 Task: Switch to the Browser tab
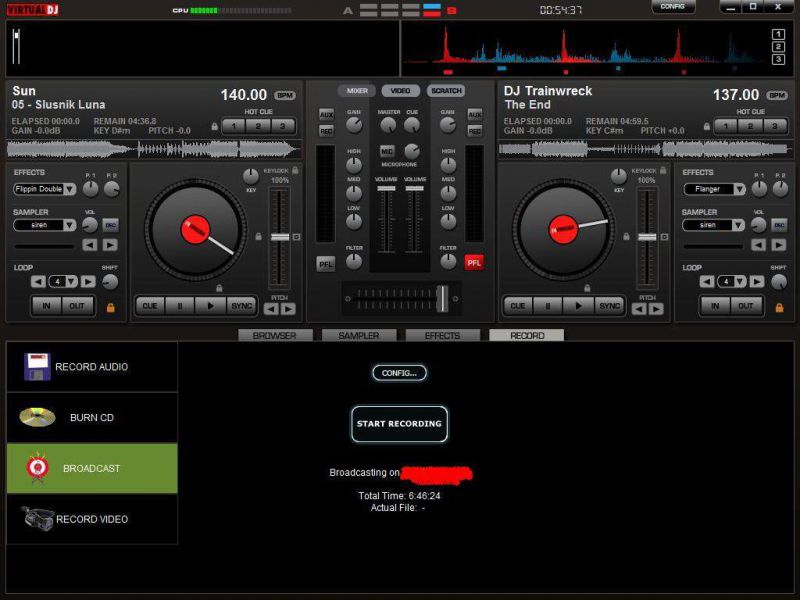point(275,335)
